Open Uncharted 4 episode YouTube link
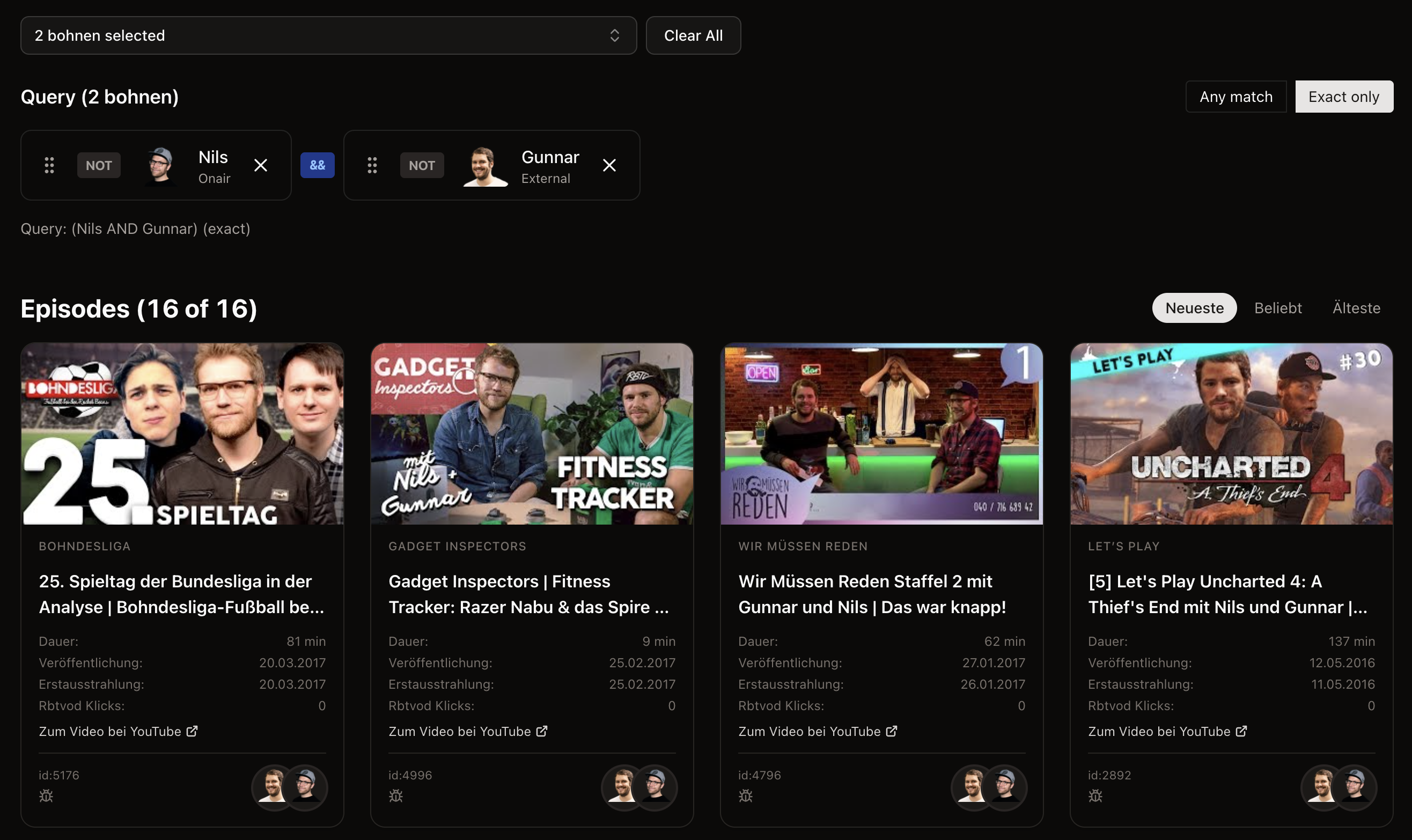 pos(1167,731)
